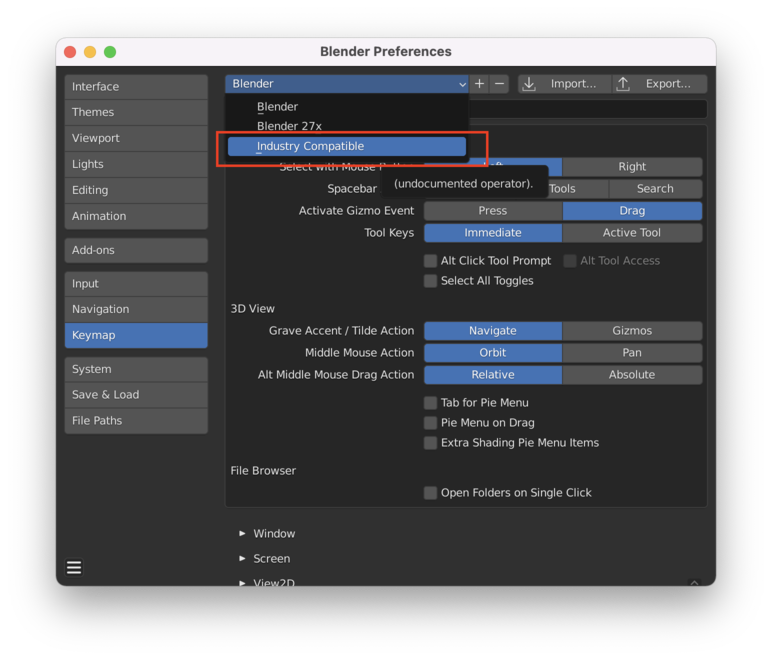
Task: Set middle mouse action to Orbit
Action: coord(493,353)
